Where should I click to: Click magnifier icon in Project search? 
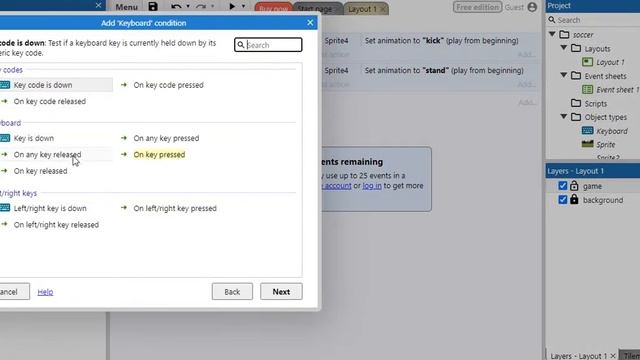tap(552, 20)
